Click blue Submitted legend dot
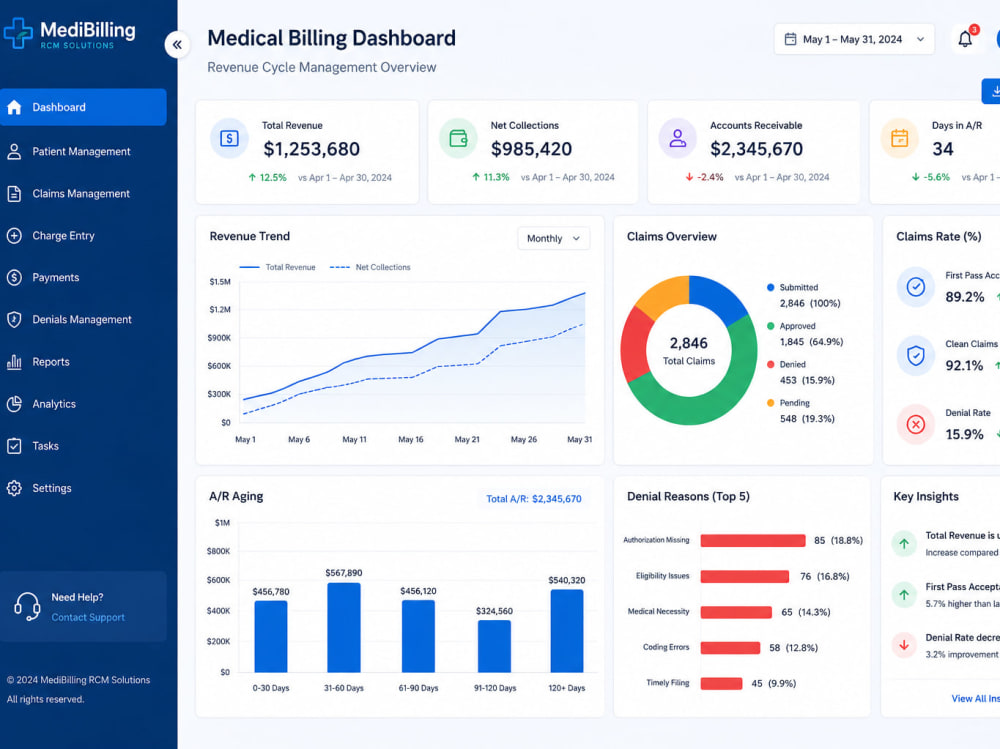The image size is (1000, 749). tap(770, 288)
